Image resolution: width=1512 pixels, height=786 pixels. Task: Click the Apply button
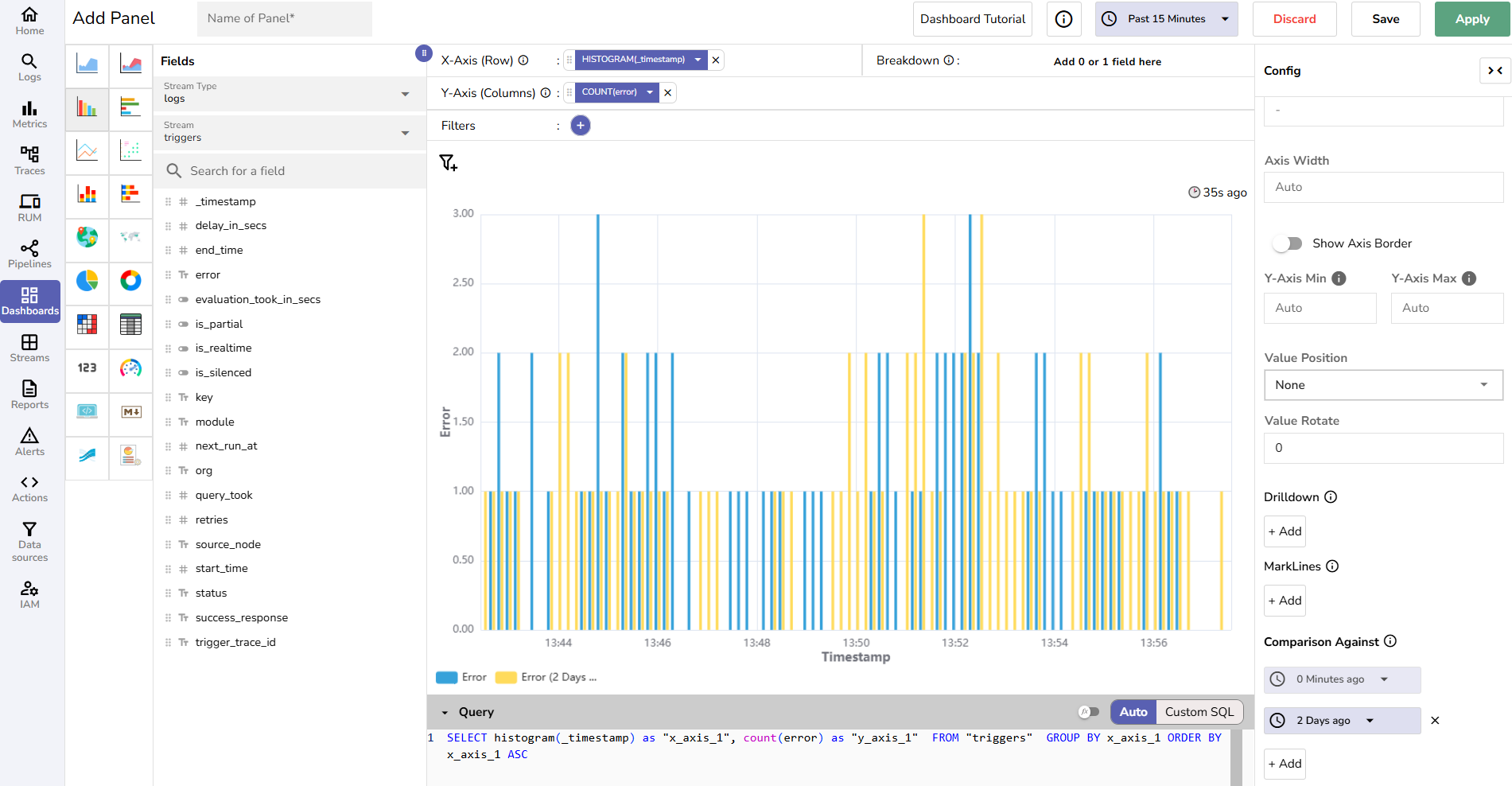1471,19
